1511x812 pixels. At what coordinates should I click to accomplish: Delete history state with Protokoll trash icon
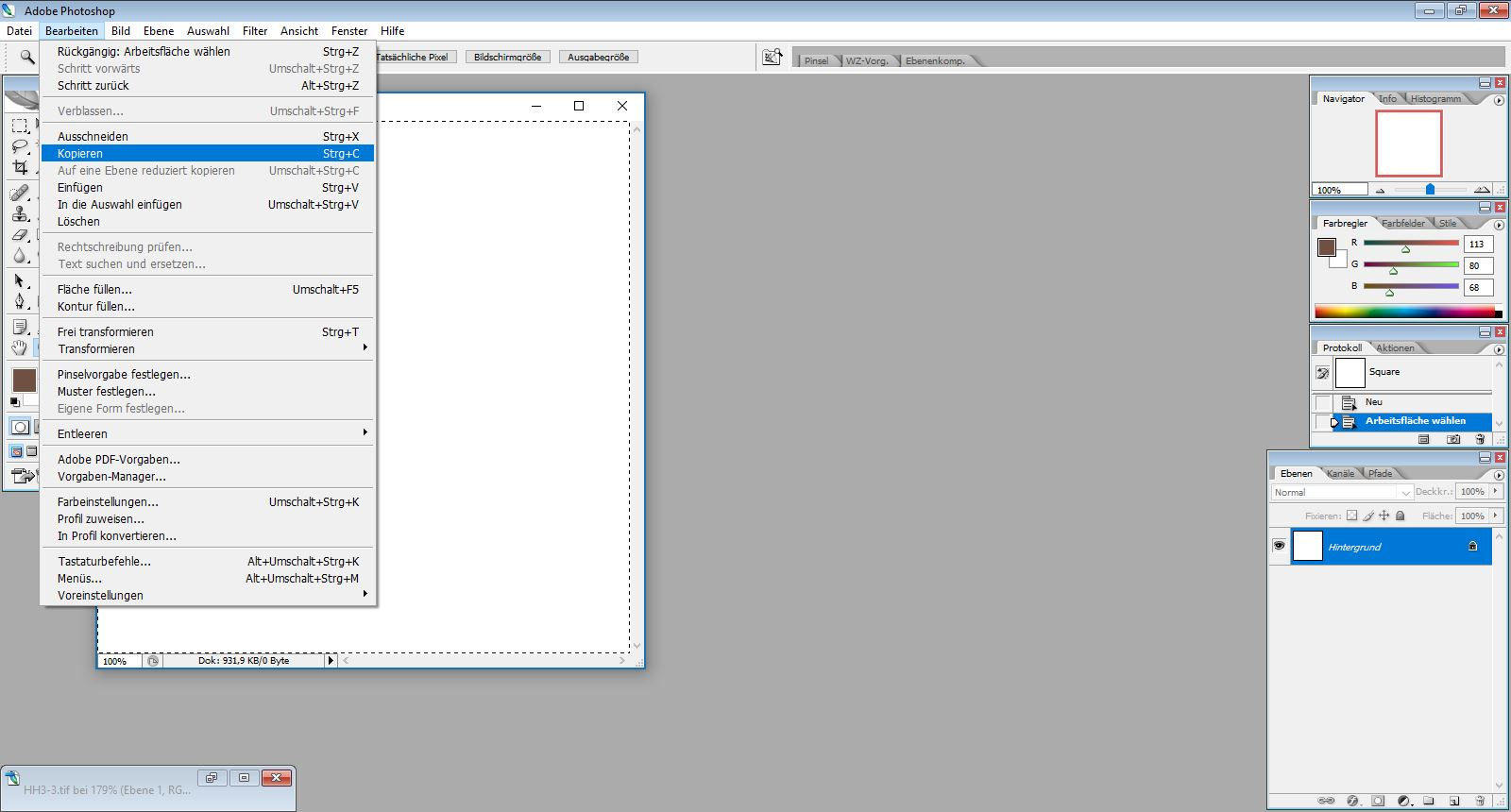pyautogui.click(x=1480, y=439)
